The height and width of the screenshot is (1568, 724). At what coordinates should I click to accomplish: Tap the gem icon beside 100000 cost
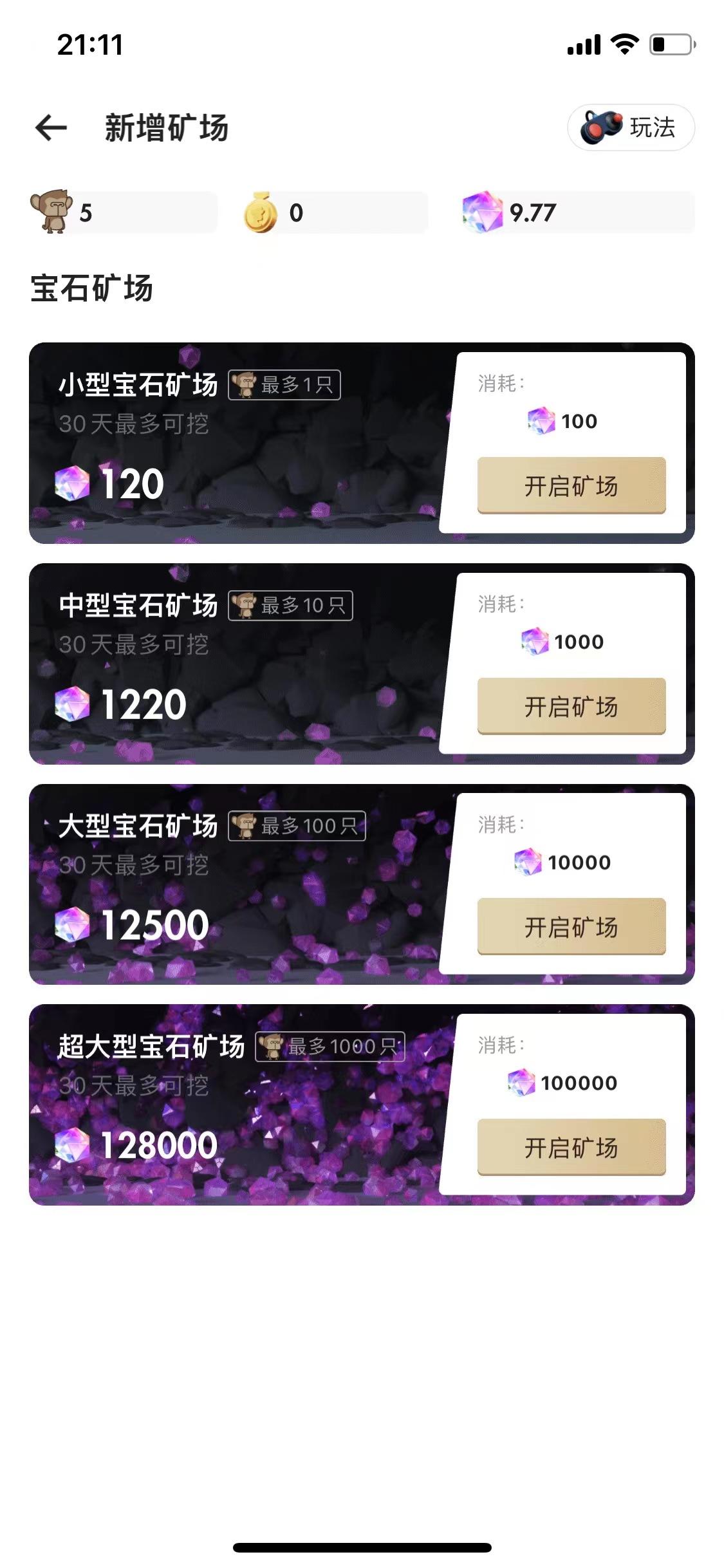pyautogui.click(x=521, y=1083)
